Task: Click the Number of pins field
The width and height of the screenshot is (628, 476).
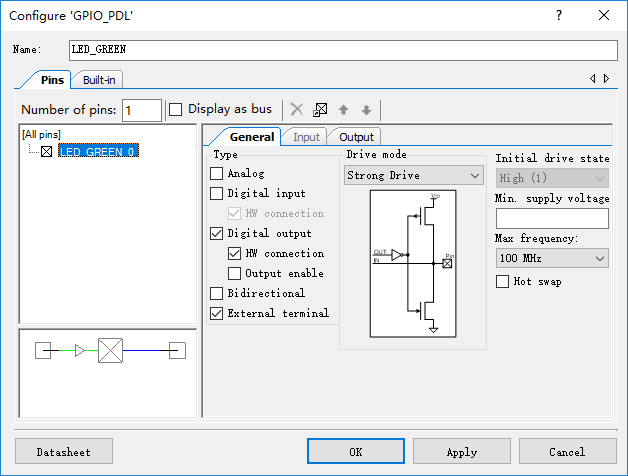Action: point(142,110)
